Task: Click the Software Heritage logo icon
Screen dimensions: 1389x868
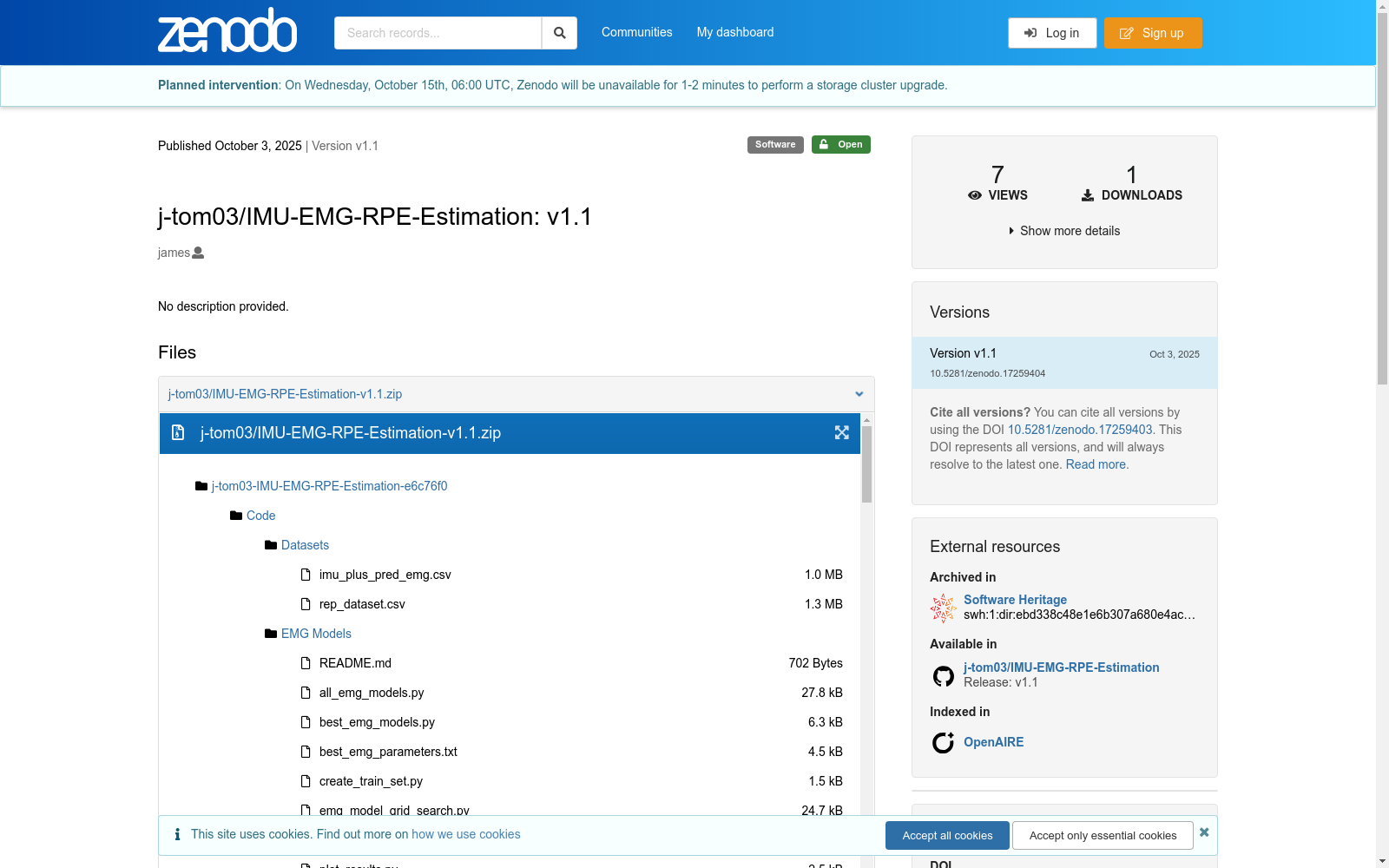Action: tap(943, 608)
